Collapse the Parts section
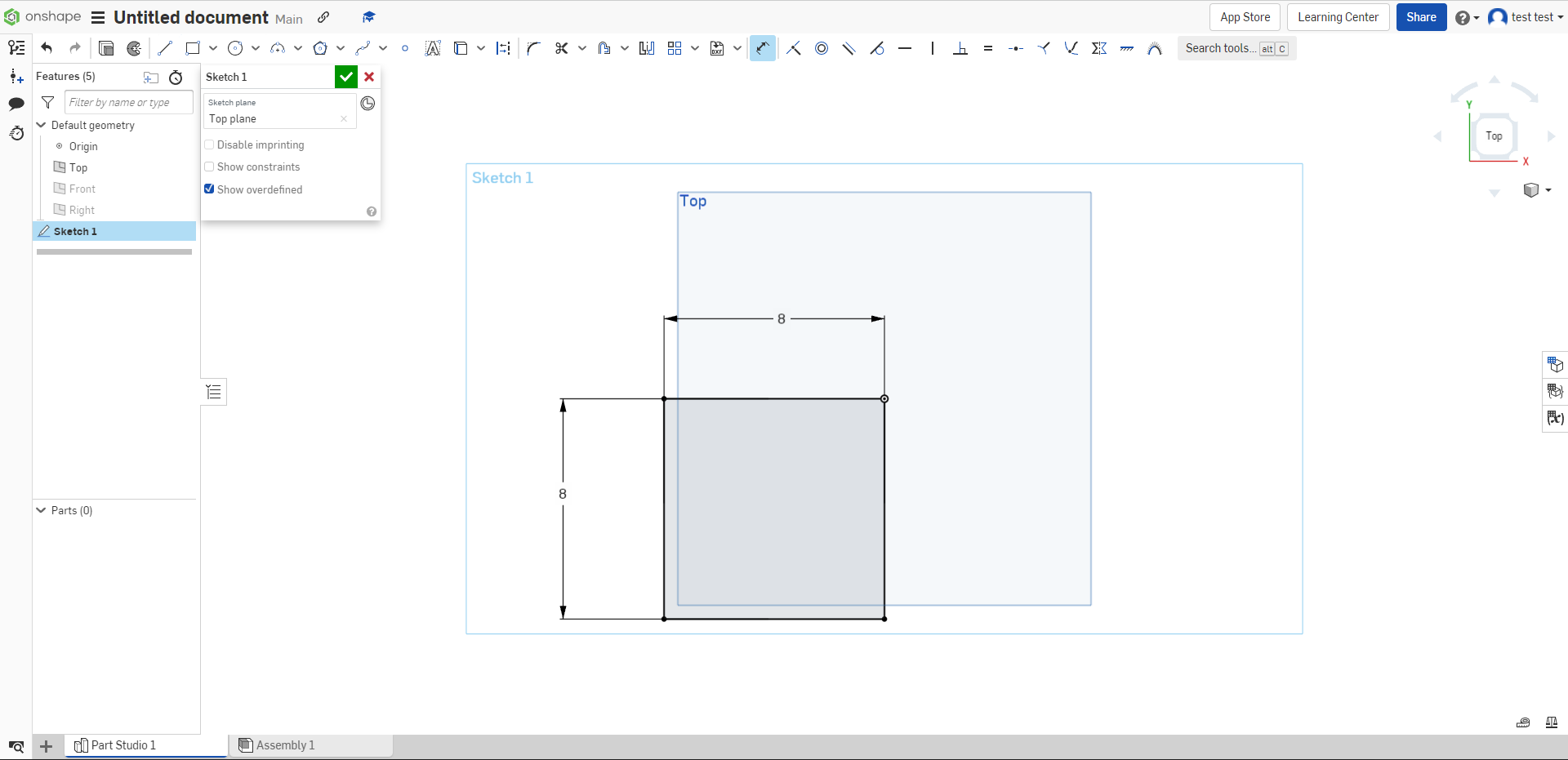The height and width of the screenshot is (760, 1568). (39, 510)
